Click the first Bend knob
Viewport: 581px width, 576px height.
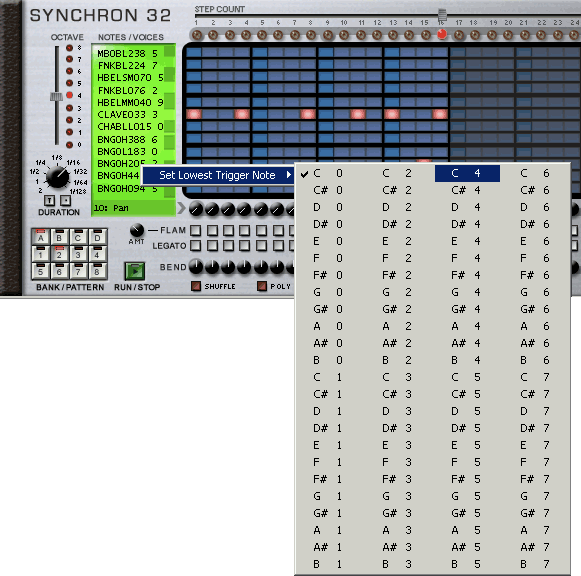coord(196,267)
